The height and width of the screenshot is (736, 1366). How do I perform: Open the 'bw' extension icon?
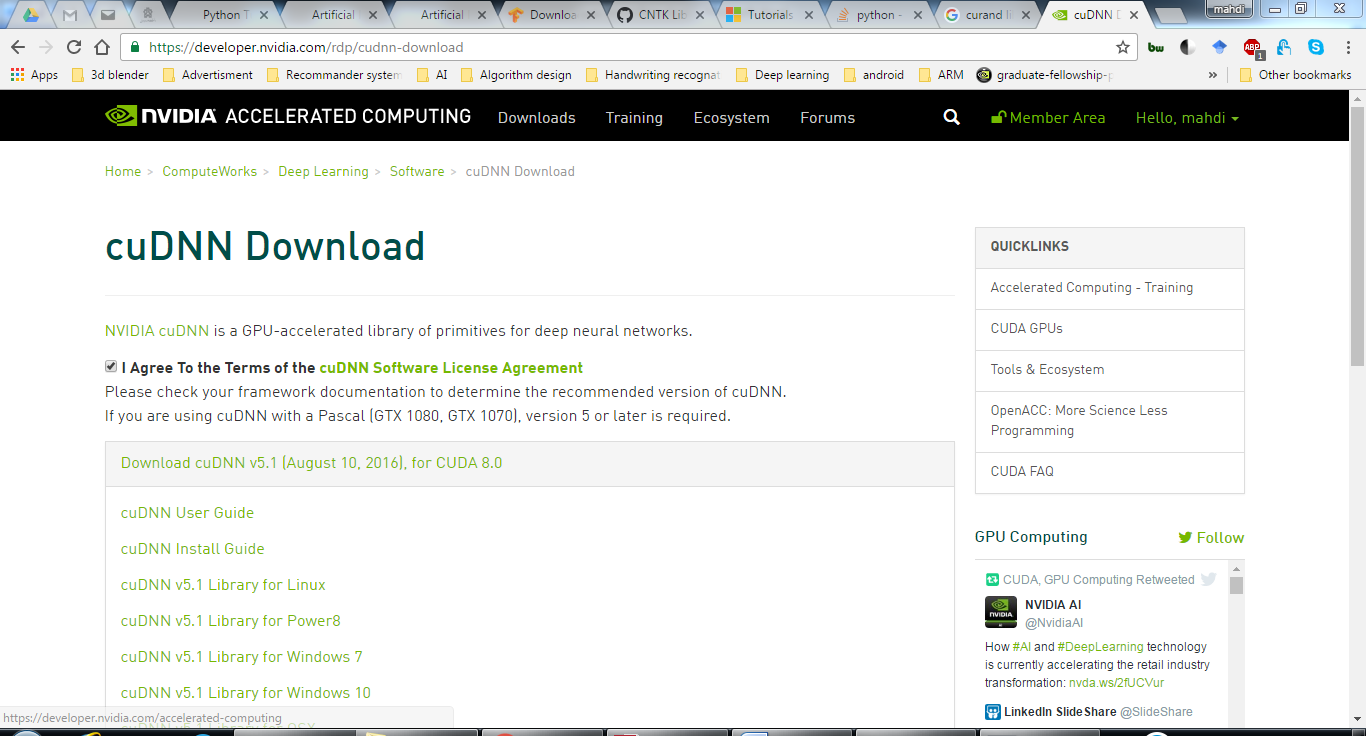tap(1155, 47)
